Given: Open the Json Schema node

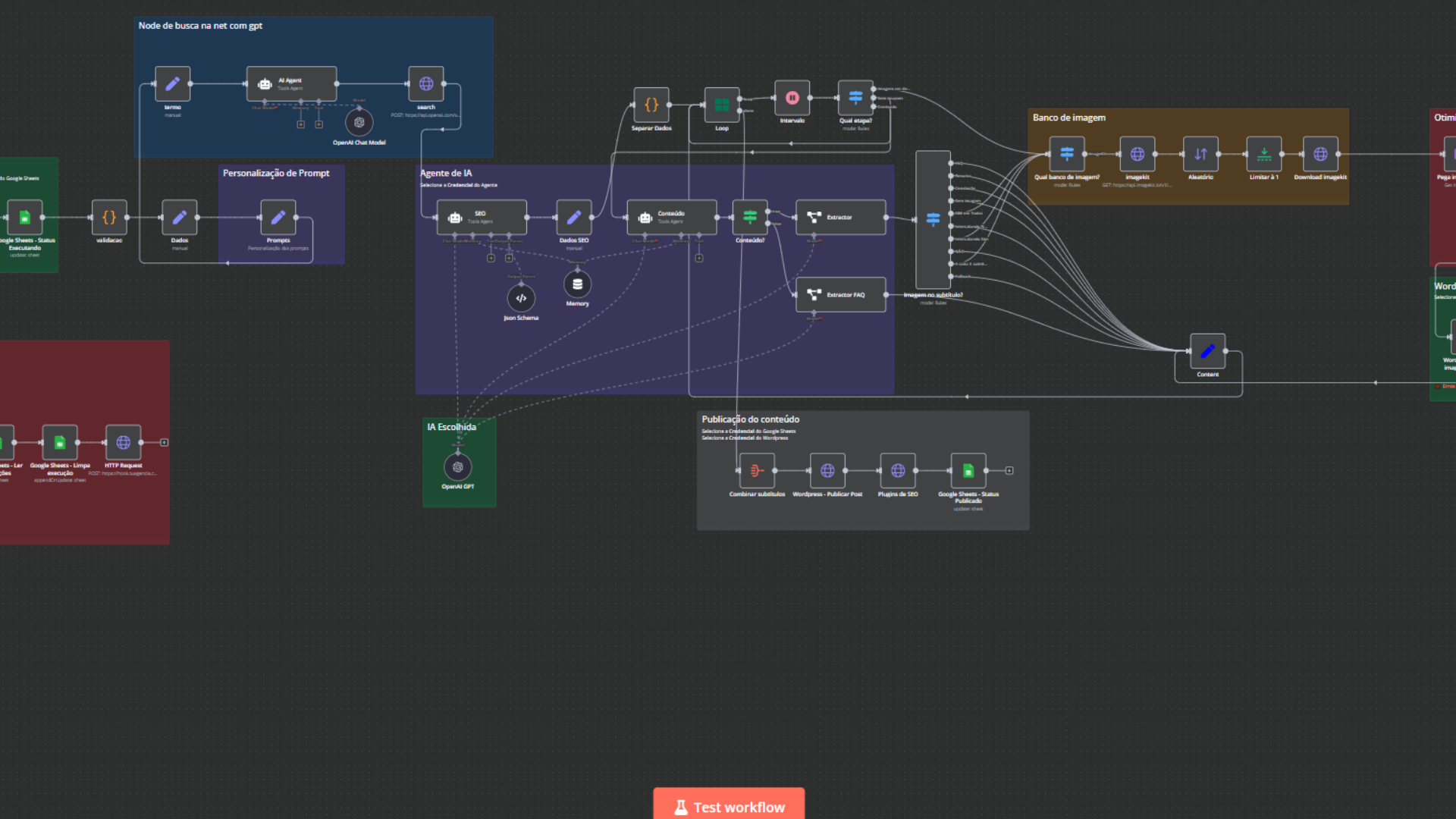Looking at the screenshot, I should click(521, 299).
